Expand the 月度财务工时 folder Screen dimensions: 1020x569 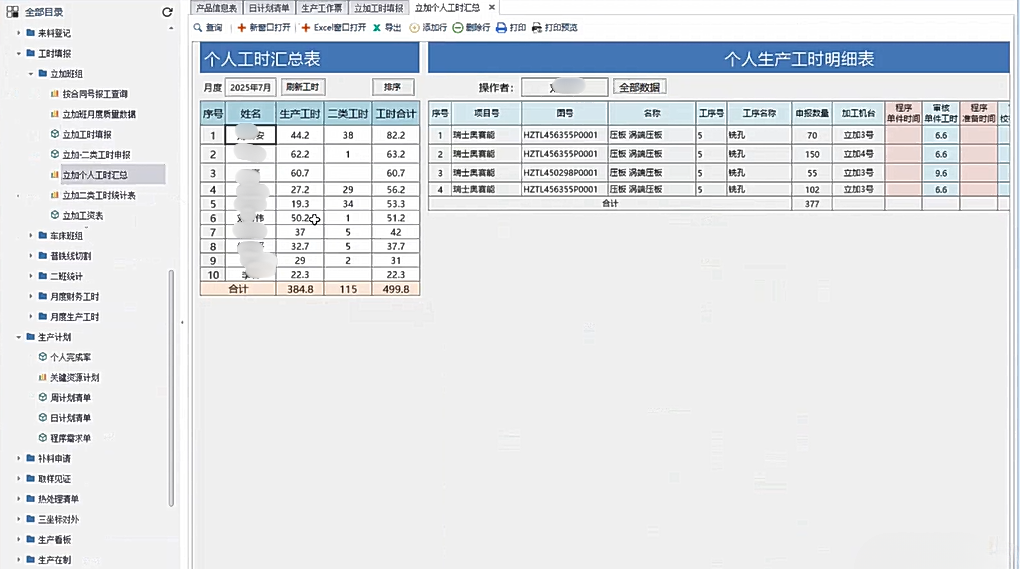[x=31, y=297]
